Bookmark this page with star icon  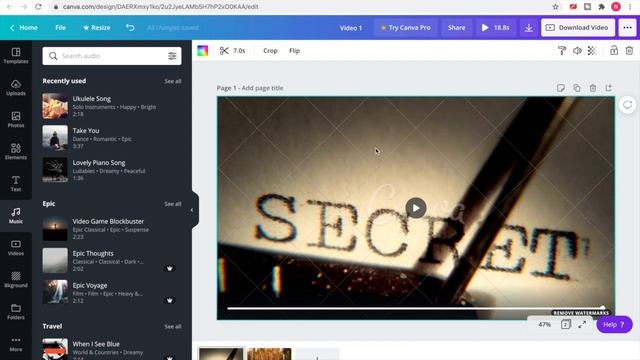[x=556, y=7]
